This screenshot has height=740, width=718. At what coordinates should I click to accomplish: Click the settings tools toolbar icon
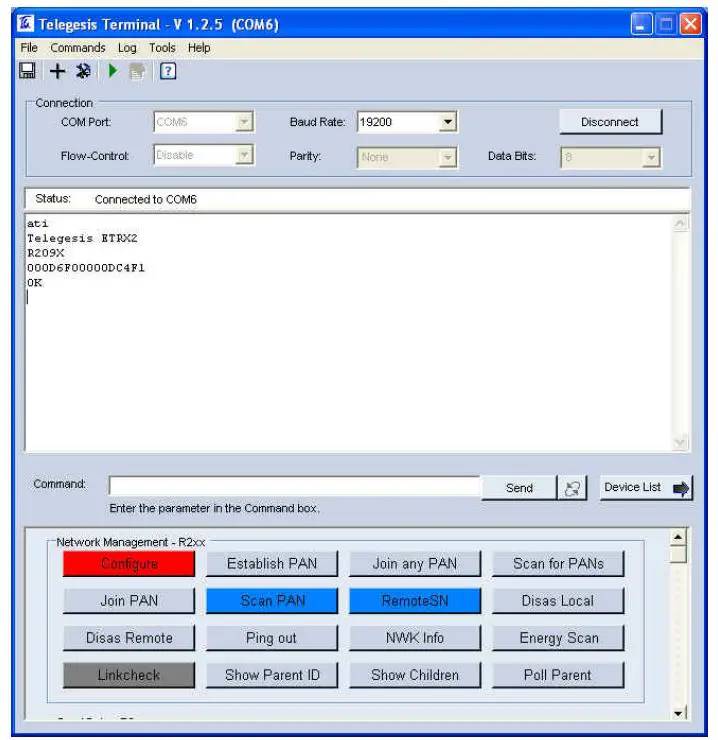click(84, 71)
